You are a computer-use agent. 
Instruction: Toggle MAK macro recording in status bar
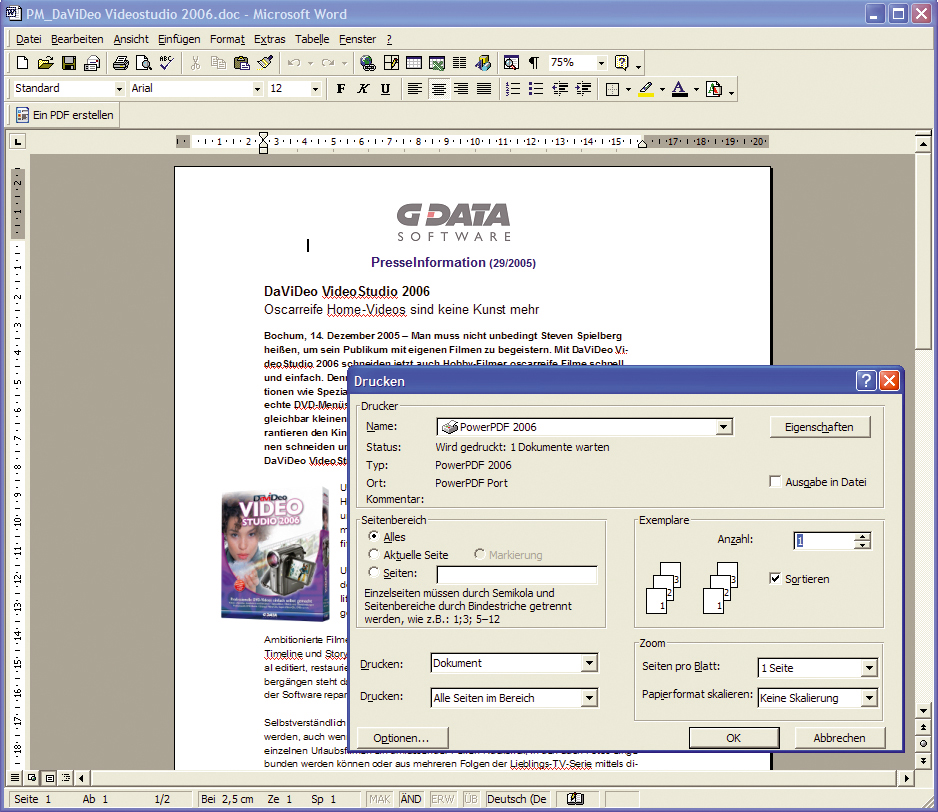(x=379, y=799)
